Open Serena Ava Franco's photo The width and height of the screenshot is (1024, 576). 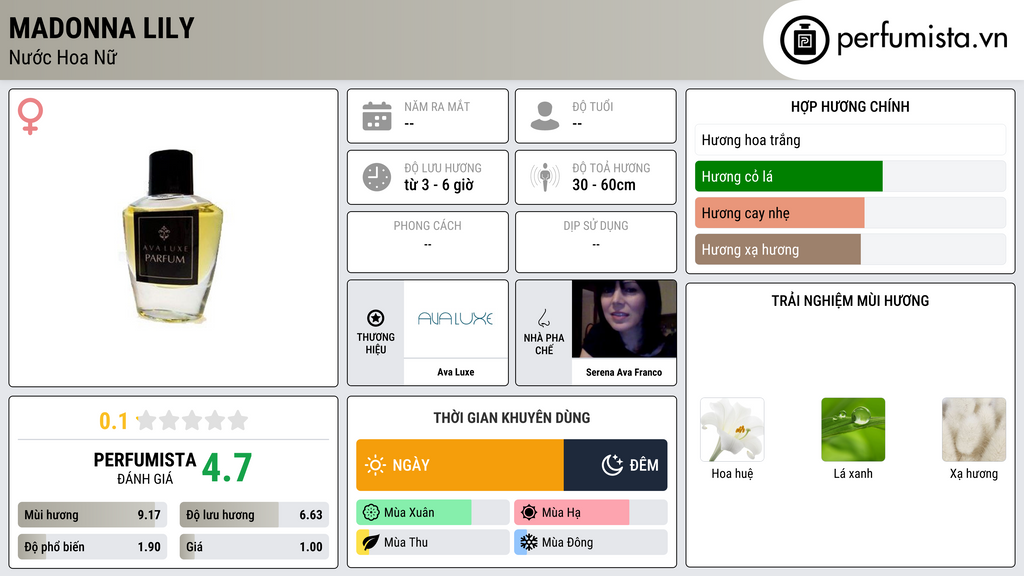click(624, 319)
